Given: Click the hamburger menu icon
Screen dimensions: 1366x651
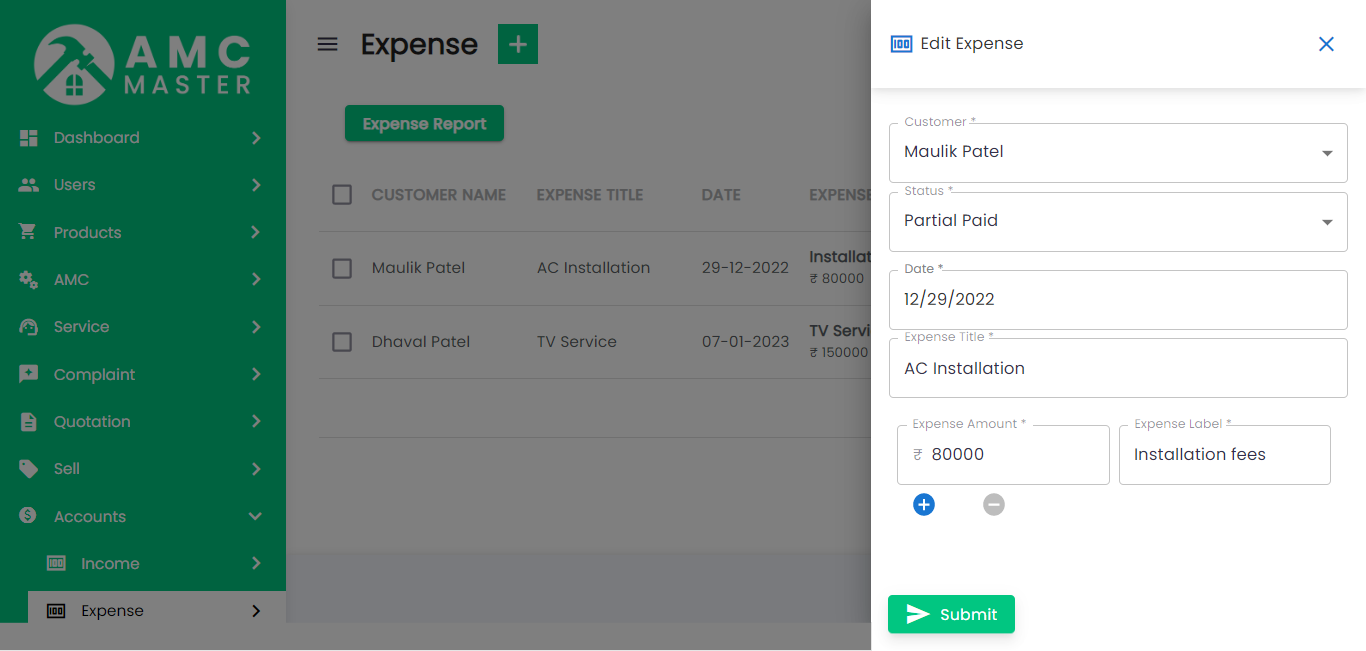Looking at the screenshot, I should pos(327,44).
